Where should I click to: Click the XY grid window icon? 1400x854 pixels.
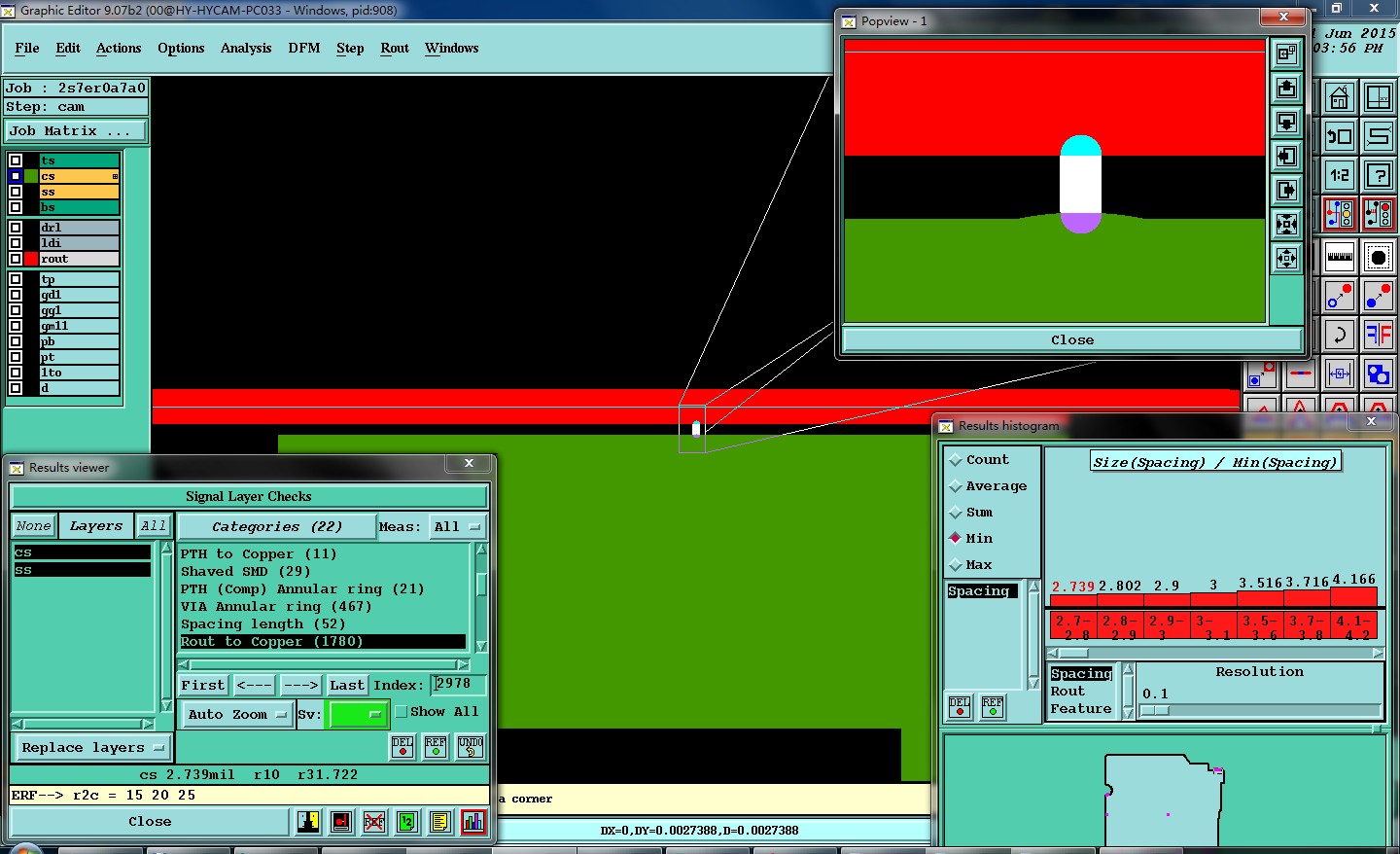(x=1379, y=97)
